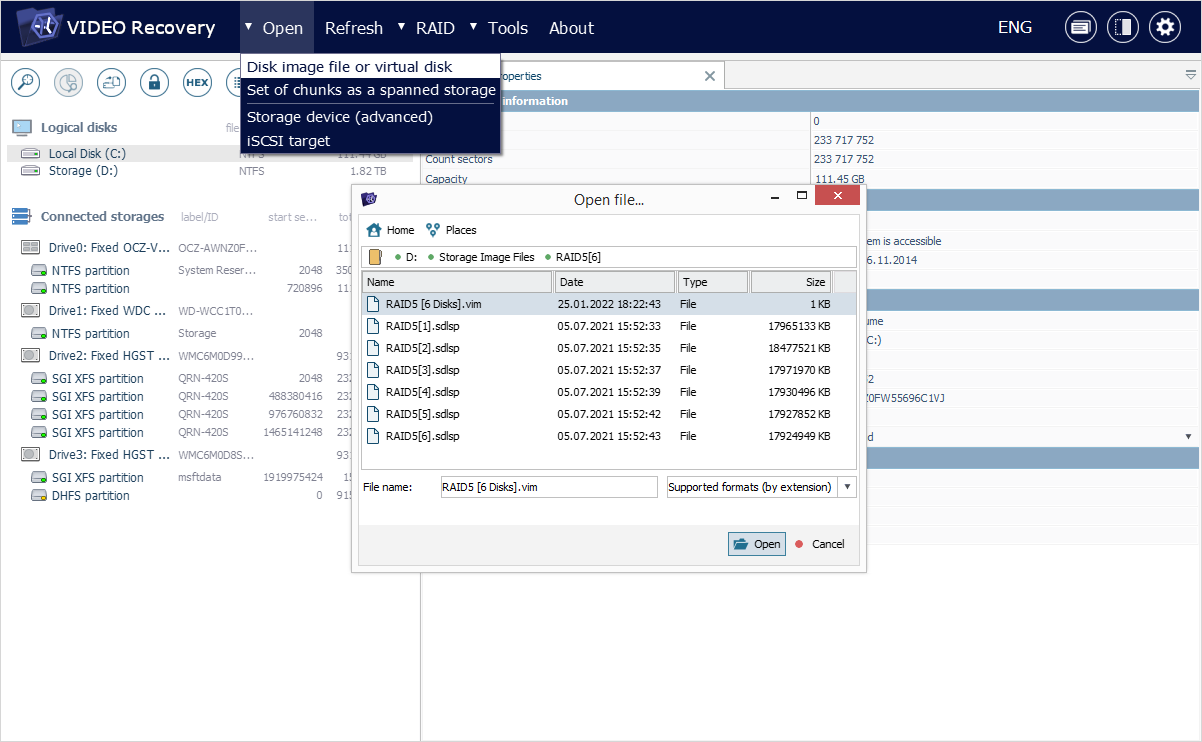Viewport: 1202px width, 742px height.
Task: Click the Drive0 OCZ disk icon
Action: click(31, 247)
